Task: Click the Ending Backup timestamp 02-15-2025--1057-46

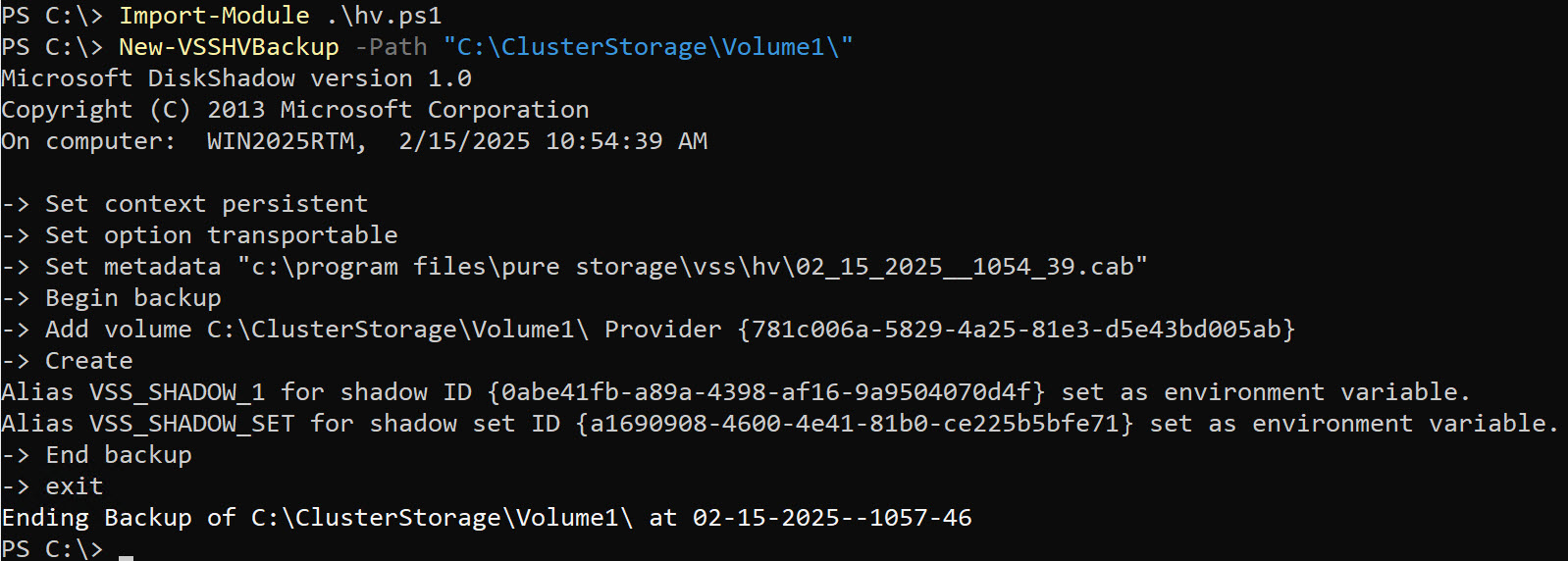Action: click(832, 518)
